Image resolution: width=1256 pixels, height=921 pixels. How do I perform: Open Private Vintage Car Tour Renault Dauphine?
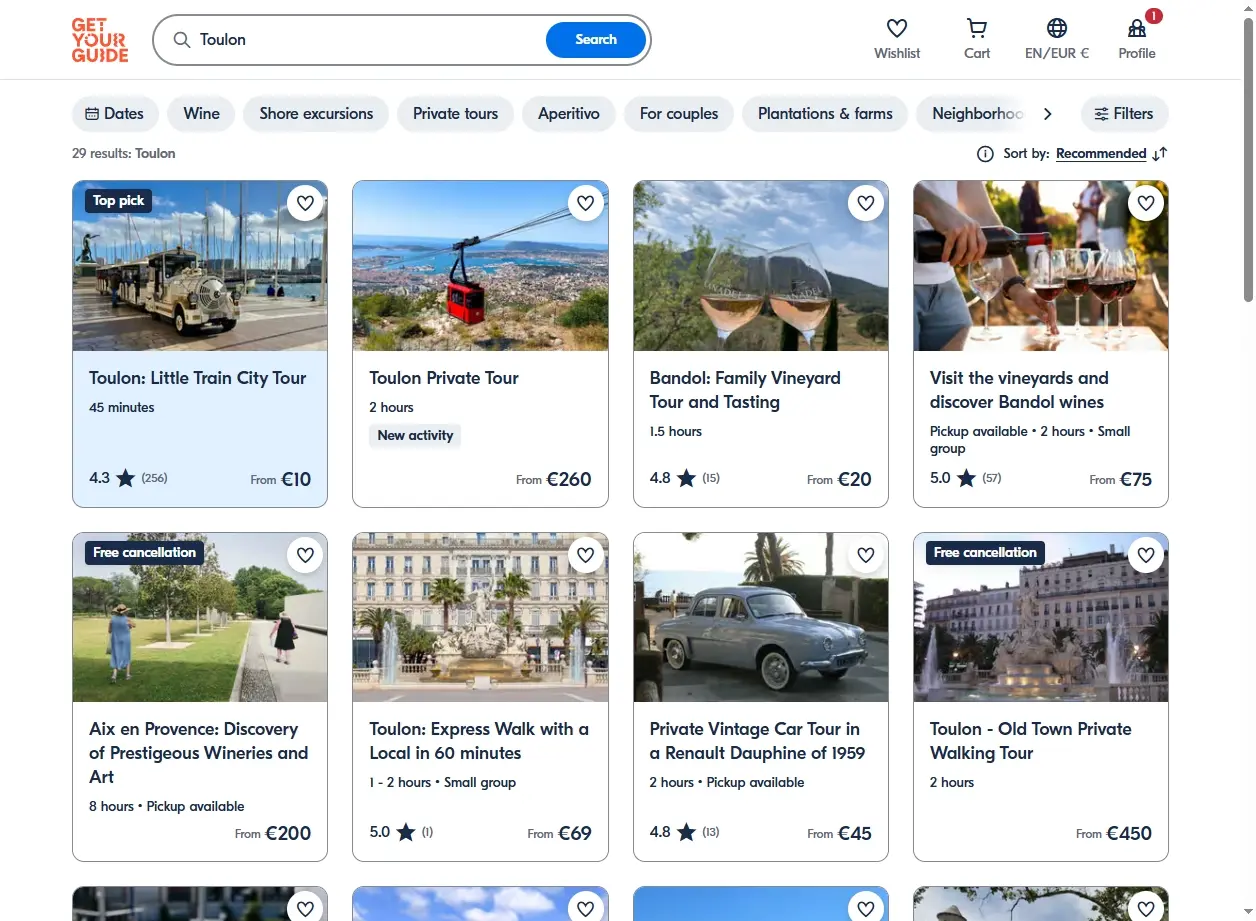point(757,741)
